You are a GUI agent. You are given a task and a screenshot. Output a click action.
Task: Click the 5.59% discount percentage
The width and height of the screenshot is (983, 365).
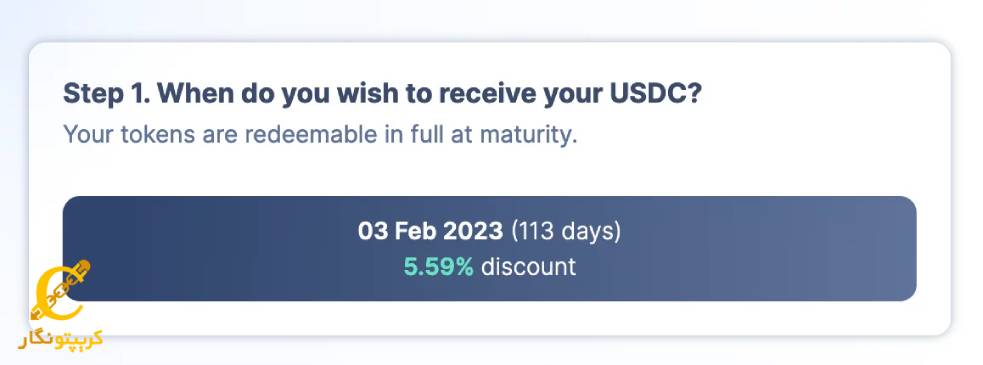click(x=438, y=267)
